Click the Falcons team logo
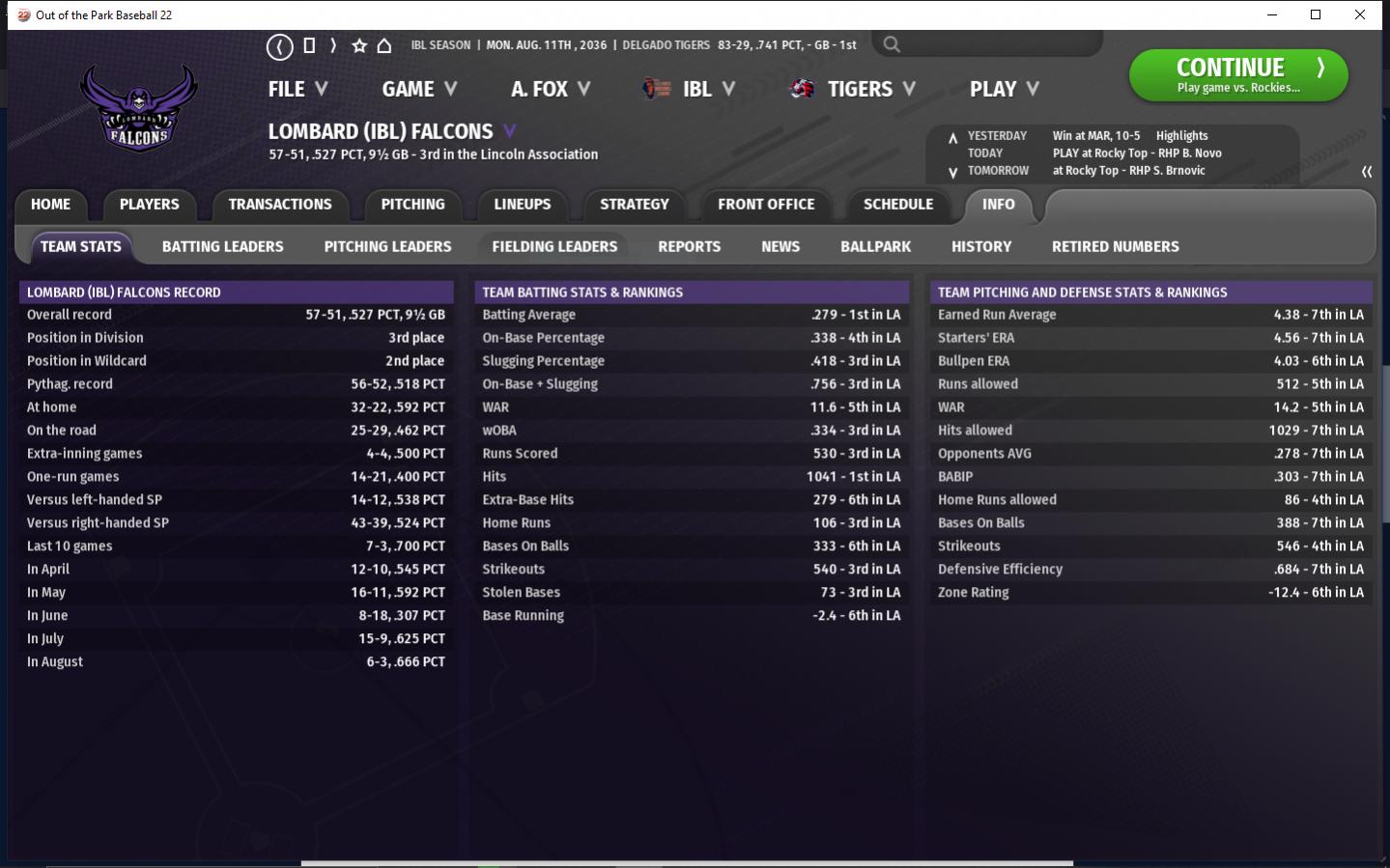 [x=139, y=106]
